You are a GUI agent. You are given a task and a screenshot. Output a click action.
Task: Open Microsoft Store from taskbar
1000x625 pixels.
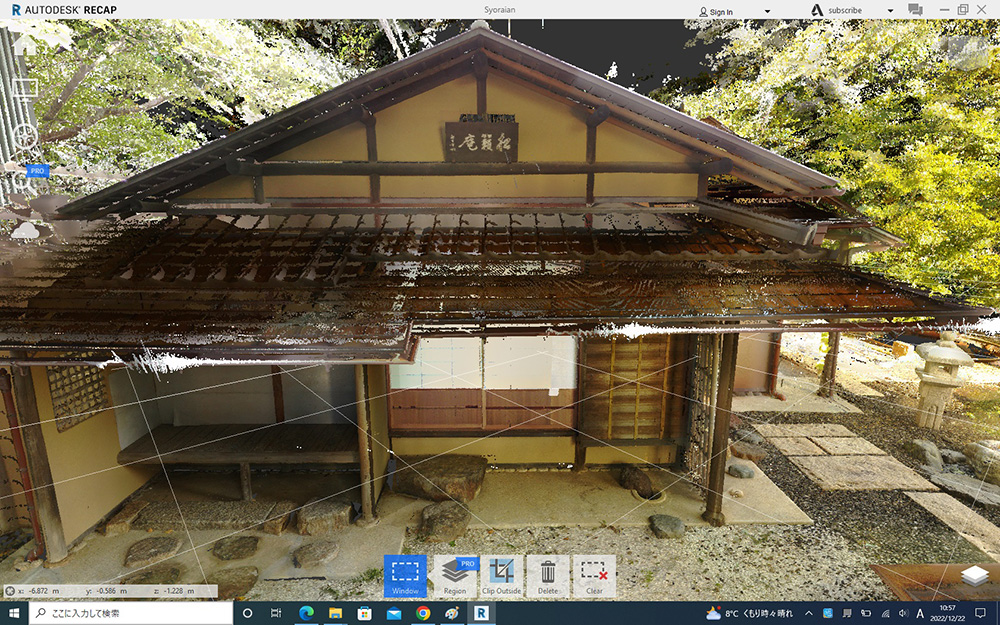pyautogui.click(x=365, y=613)
